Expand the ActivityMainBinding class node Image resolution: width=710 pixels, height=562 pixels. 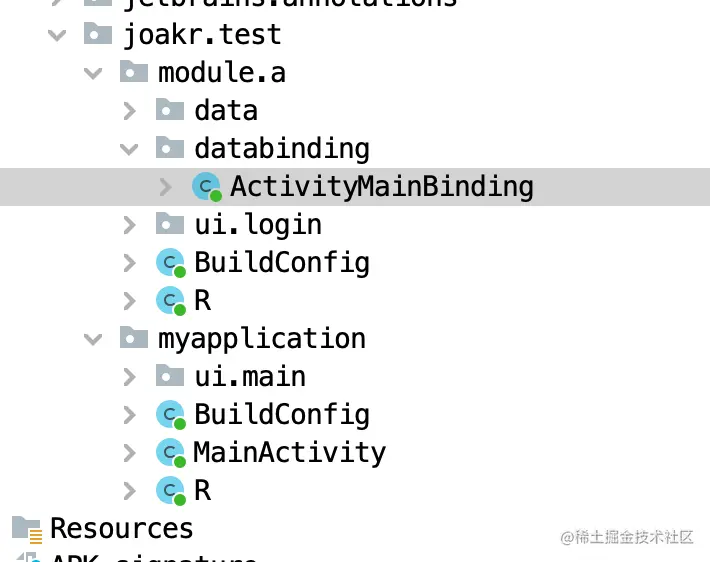[x=166, y=187]
